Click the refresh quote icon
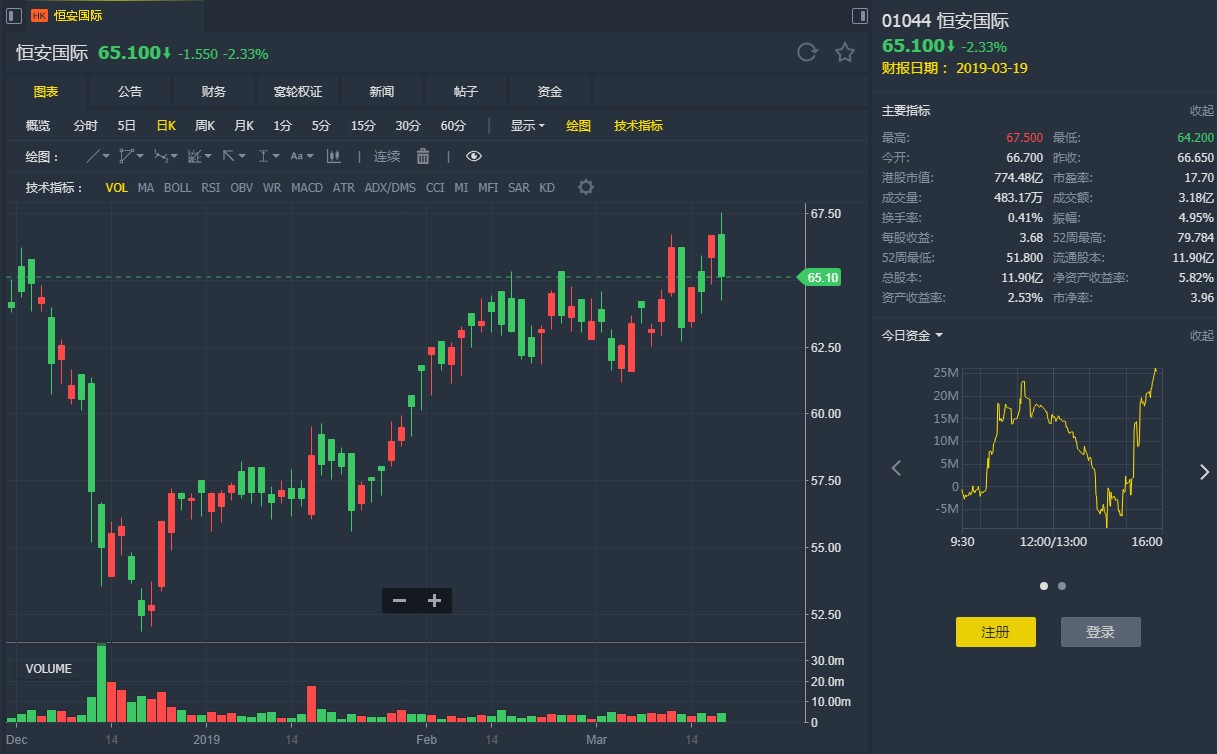The height and width of the screenshot is (754, 1217). pos(807,53)
